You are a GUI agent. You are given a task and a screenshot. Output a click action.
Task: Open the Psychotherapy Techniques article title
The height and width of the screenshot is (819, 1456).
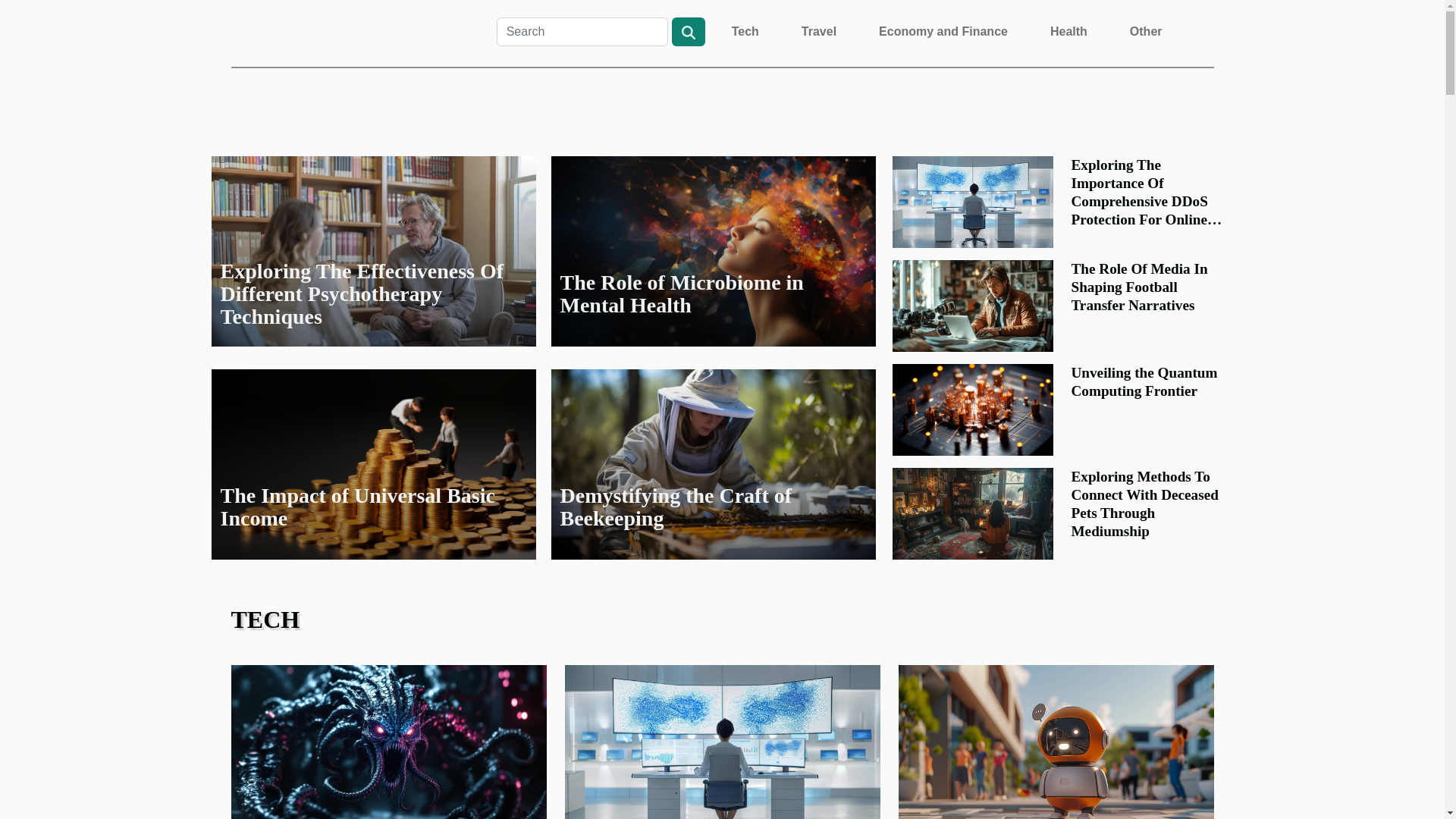tap(361, 294)
